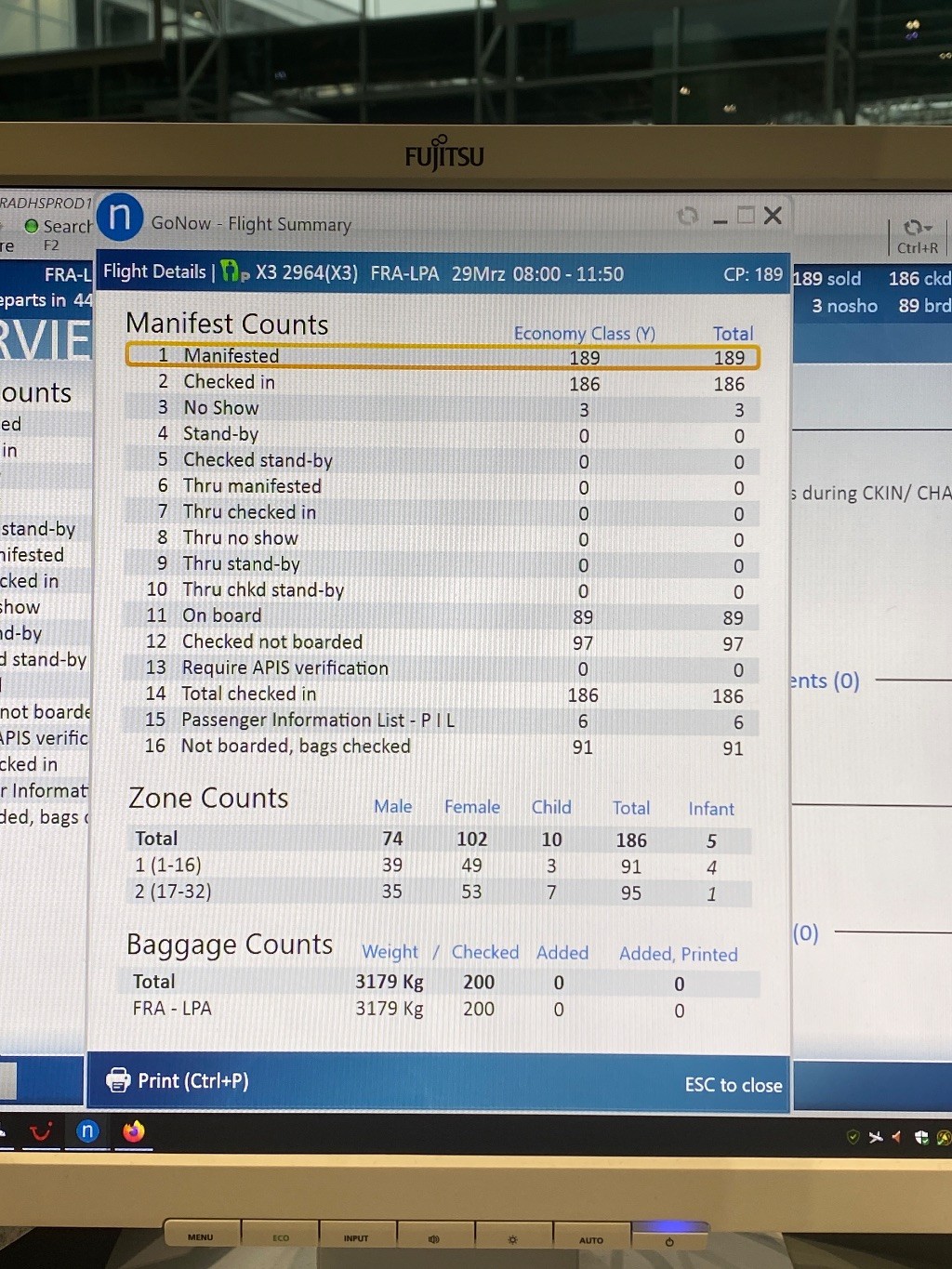The image size is (952, 1269).
Task: Open Firefox from the taskbar
Action: pos(134,1131)
